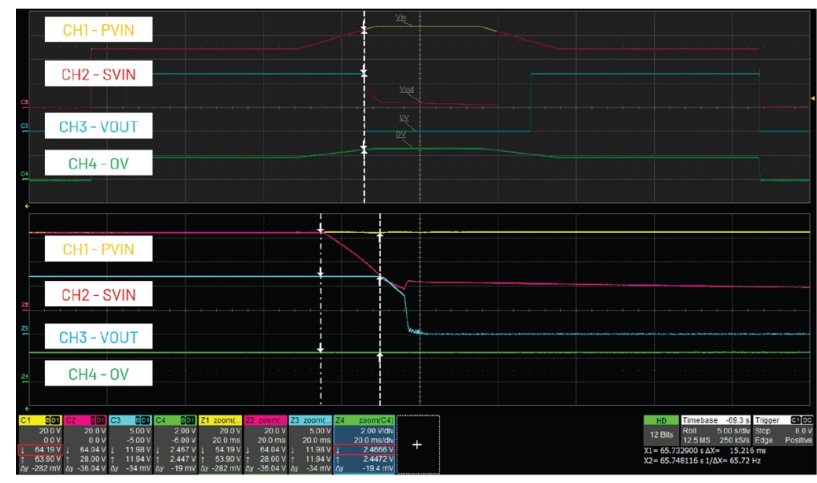
Task: Select the C4 channel descriptor box
Action: click(176, 439)
